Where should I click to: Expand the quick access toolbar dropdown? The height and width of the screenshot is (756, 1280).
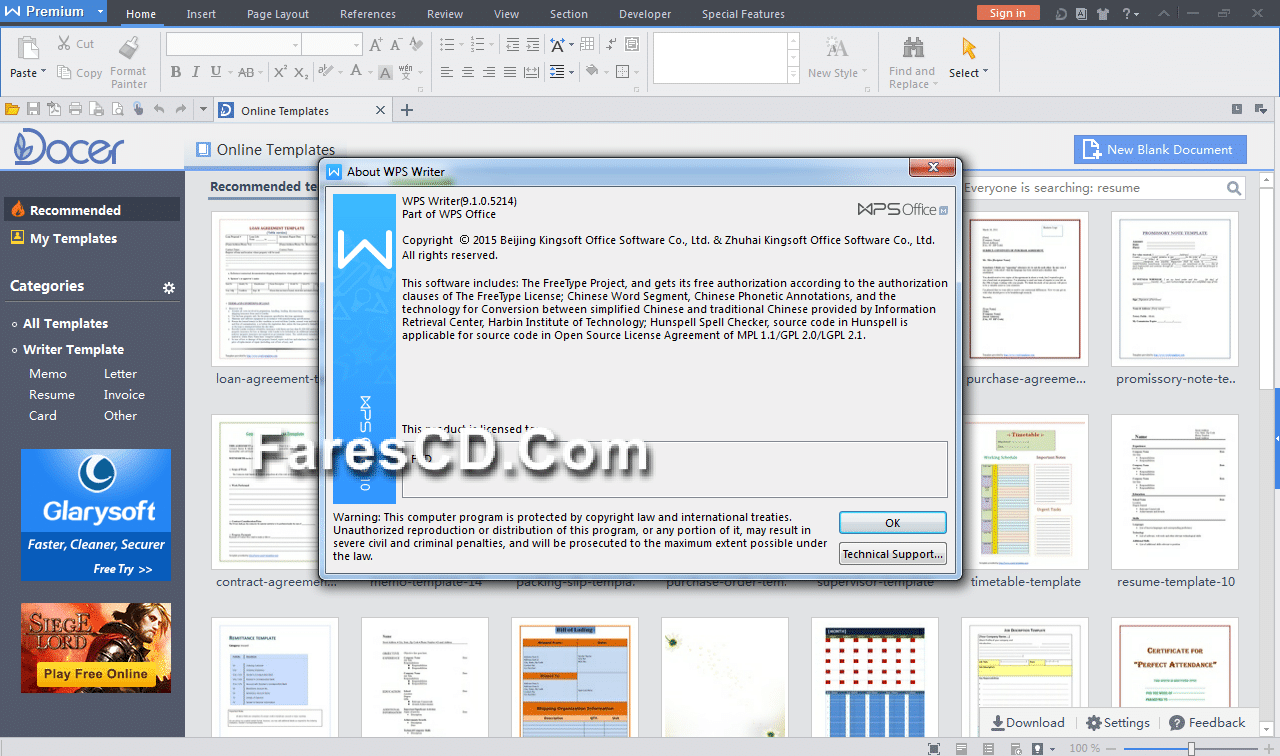pyautogui.click(x=203, y=109)
